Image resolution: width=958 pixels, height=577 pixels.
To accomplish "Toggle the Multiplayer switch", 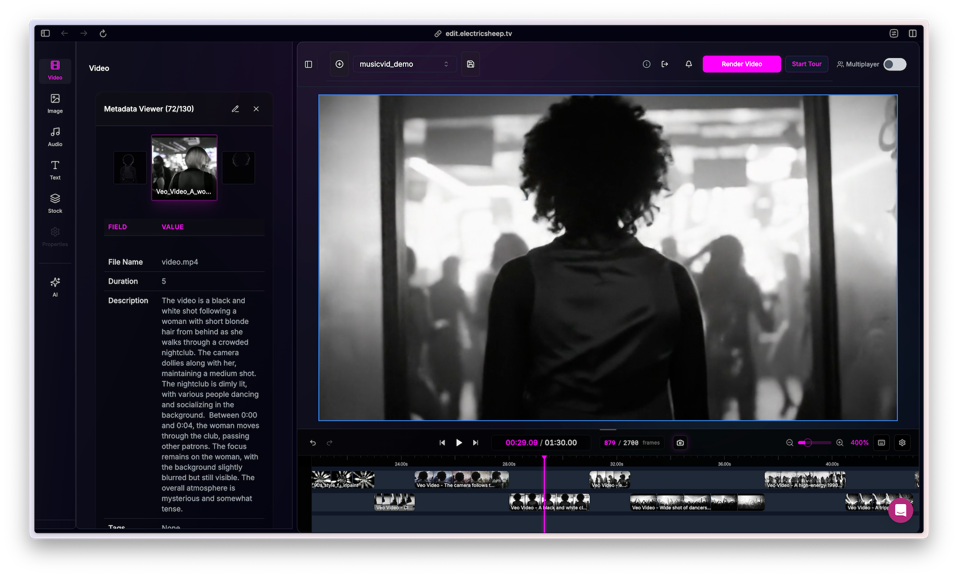I will [x=894, y=64].
